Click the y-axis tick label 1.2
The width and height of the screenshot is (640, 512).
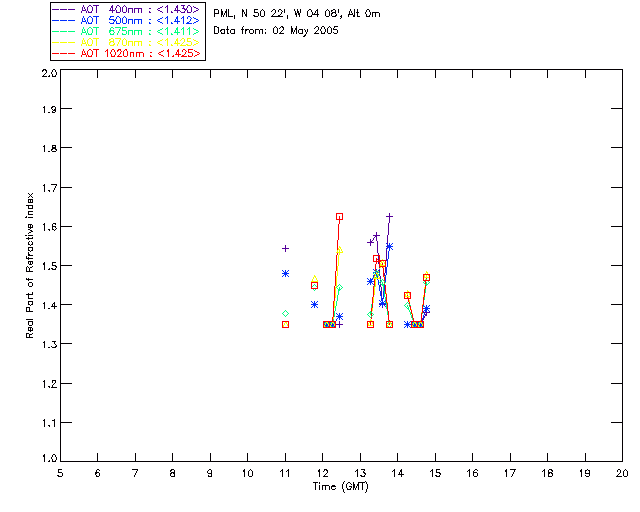pos(49,384)
